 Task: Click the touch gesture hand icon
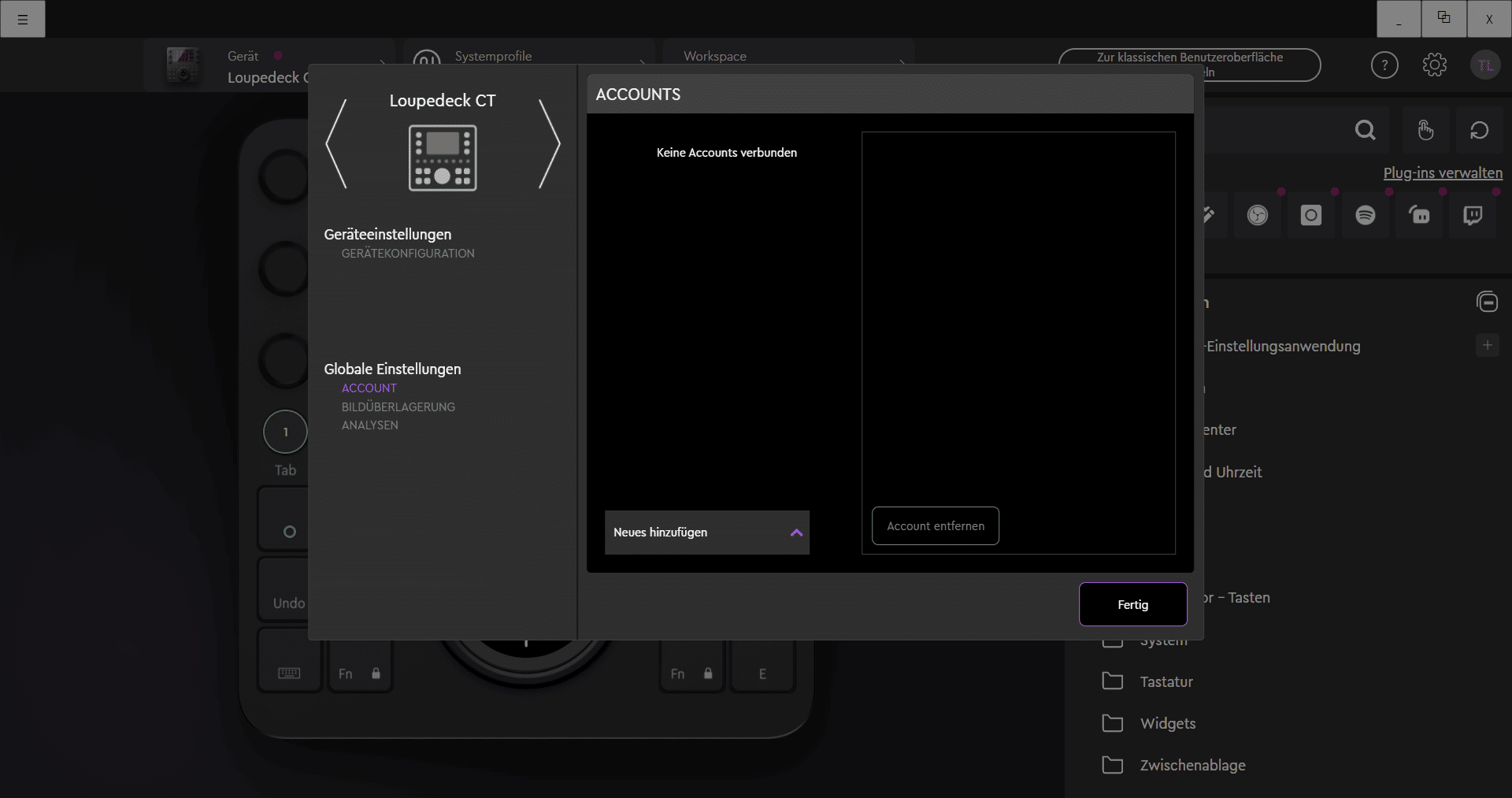click(x=1425, y=130)
